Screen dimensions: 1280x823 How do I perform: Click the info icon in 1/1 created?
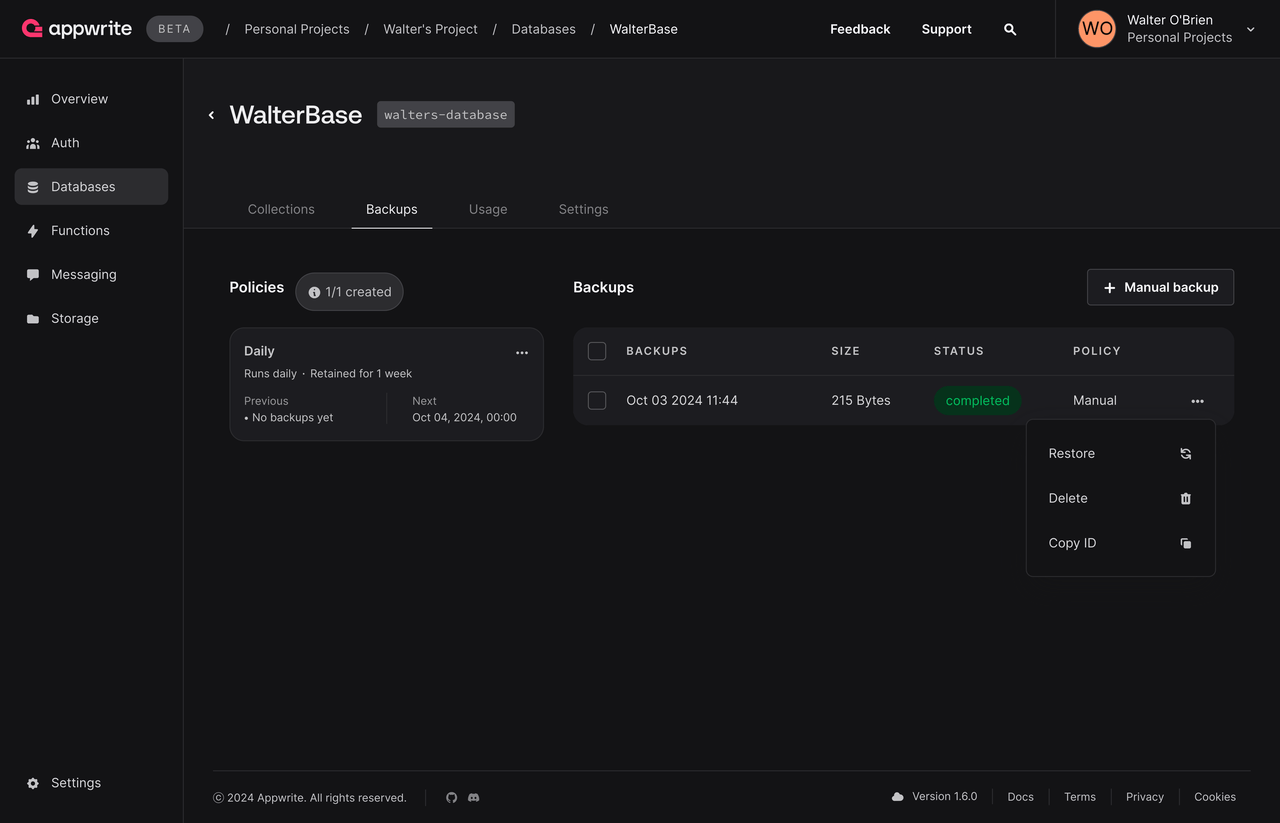(x=314, y=292)
